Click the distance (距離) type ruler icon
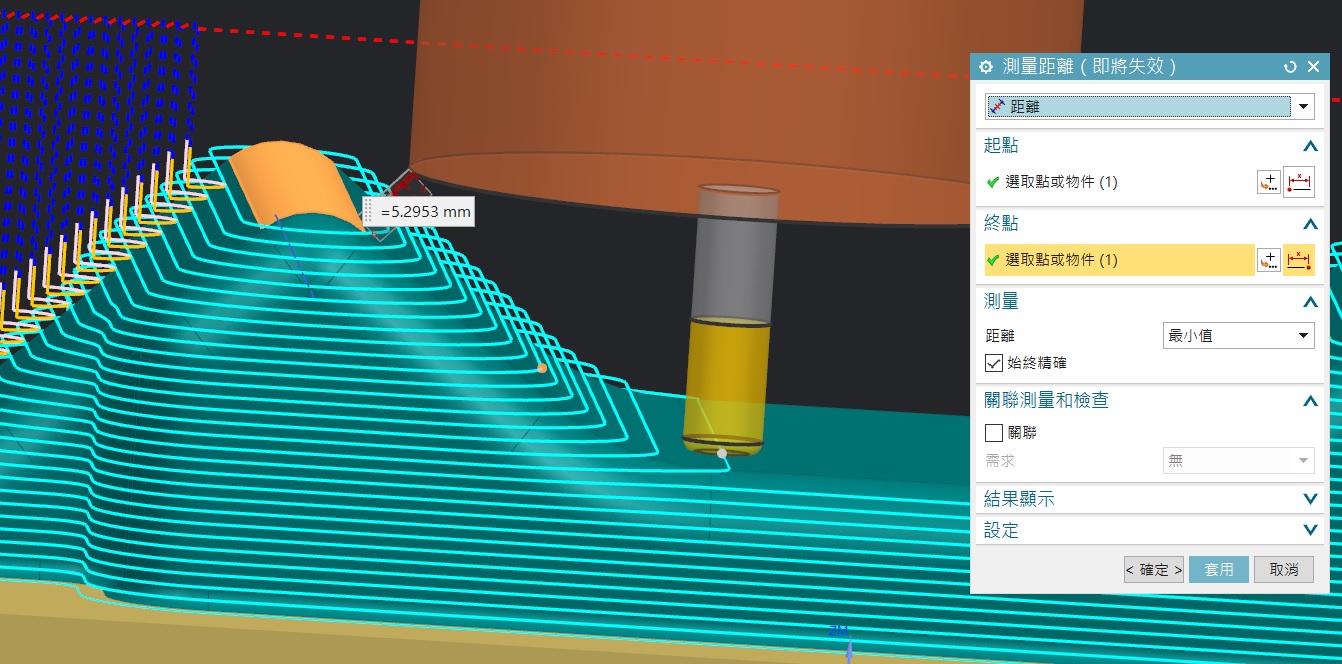The image size is (1342, 664). (x=997, y=106)
